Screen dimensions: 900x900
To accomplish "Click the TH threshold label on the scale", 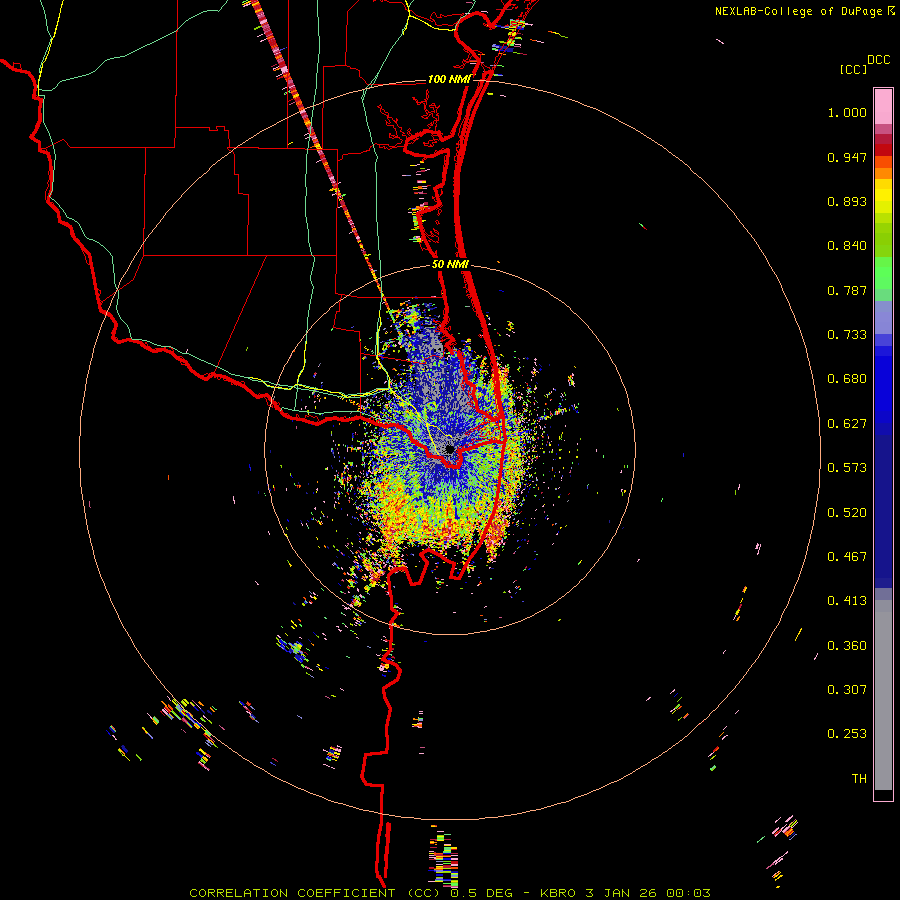I will 859,779.
